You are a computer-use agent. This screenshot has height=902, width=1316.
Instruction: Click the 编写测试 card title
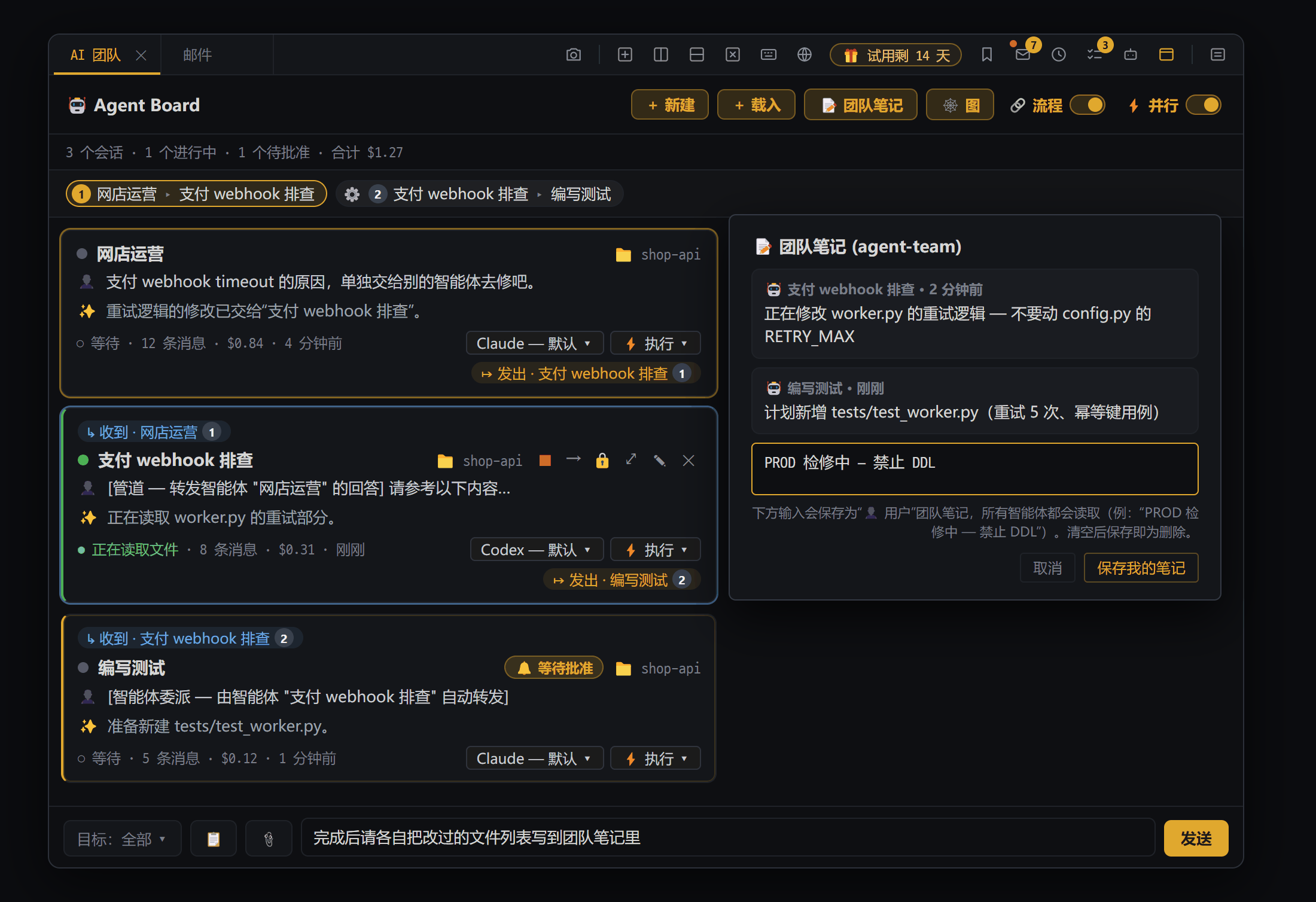tap(132, 668)
